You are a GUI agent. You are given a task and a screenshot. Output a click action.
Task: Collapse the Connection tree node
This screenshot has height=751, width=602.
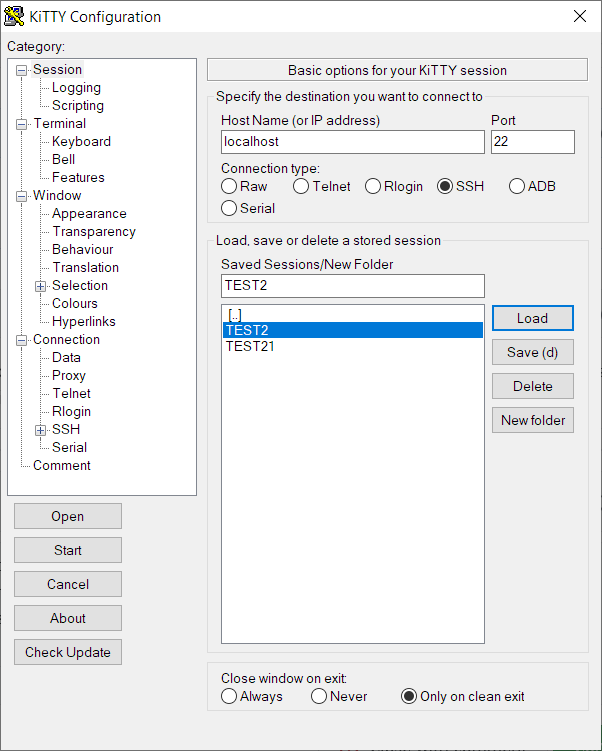pyautogui.click(x=22, y=341)
